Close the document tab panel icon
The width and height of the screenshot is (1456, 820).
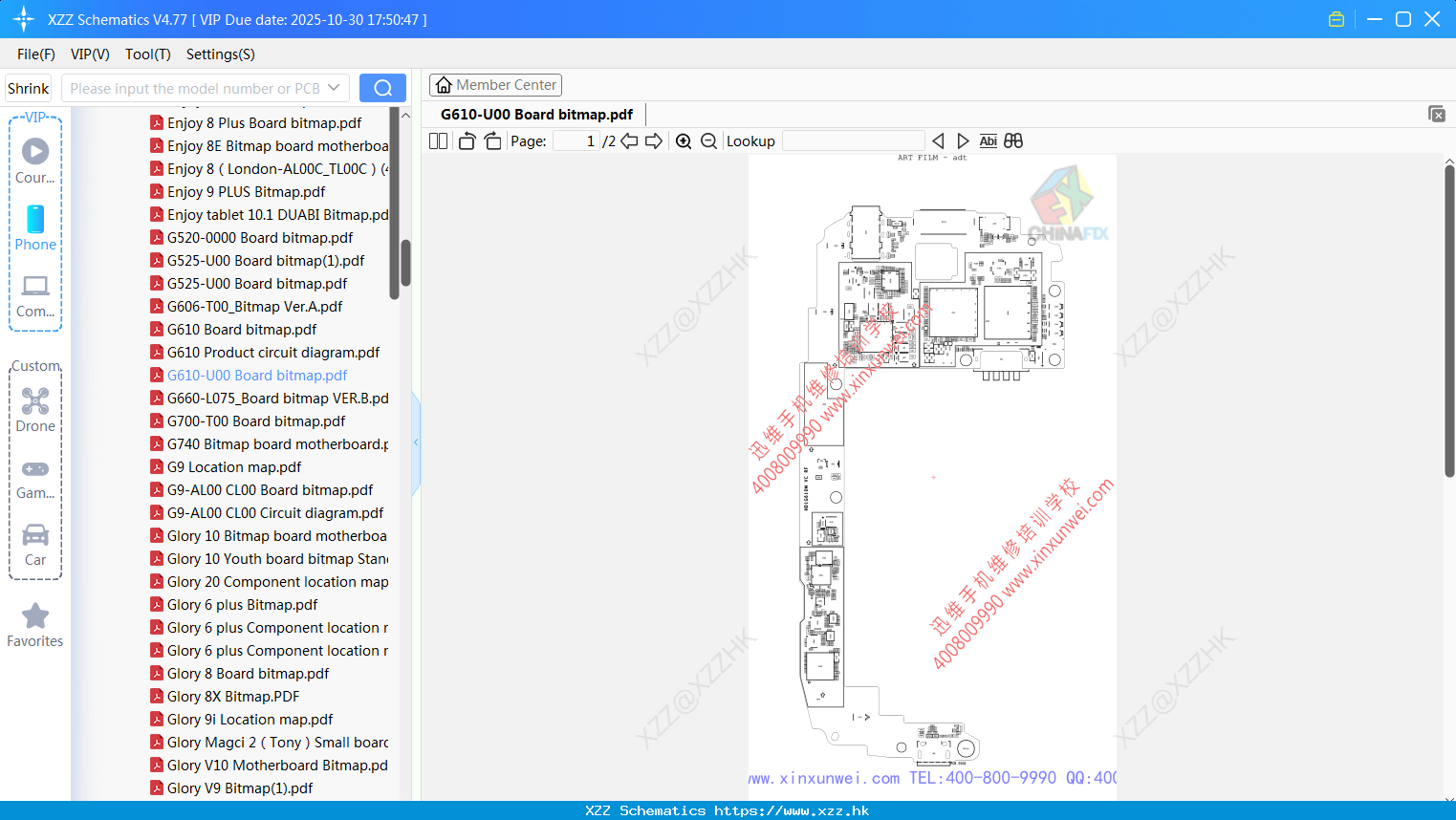coord(1437,114)
